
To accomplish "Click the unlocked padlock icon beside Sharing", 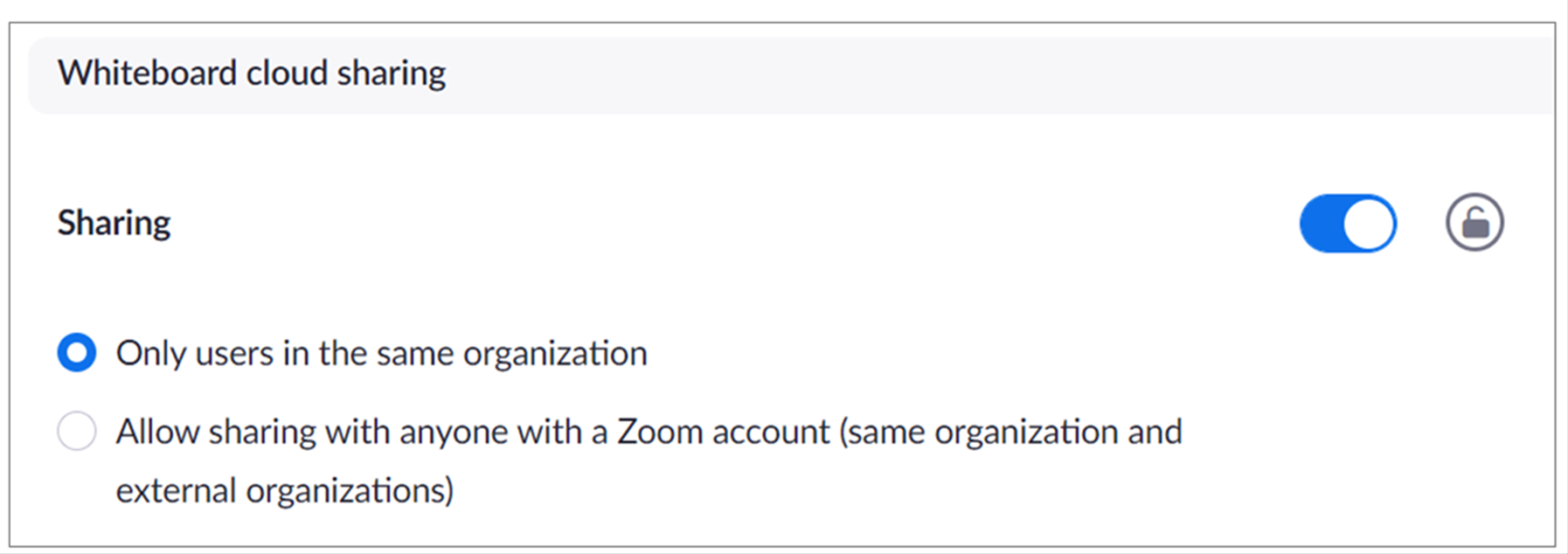I will point(1474,223).
